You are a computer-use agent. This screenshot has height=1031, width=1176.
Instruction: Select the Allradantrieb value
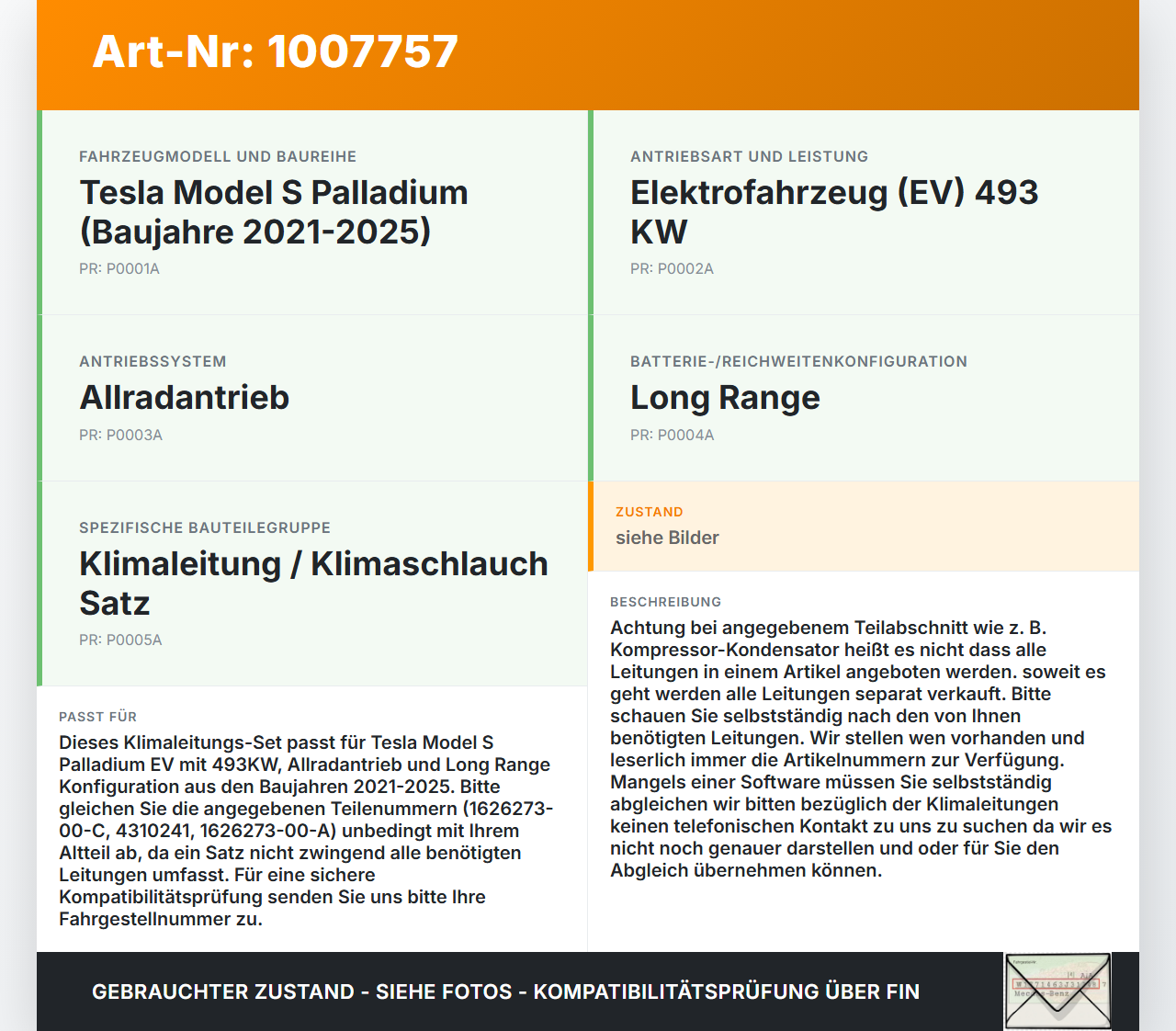pyautogui.click(x=185, y=398)
